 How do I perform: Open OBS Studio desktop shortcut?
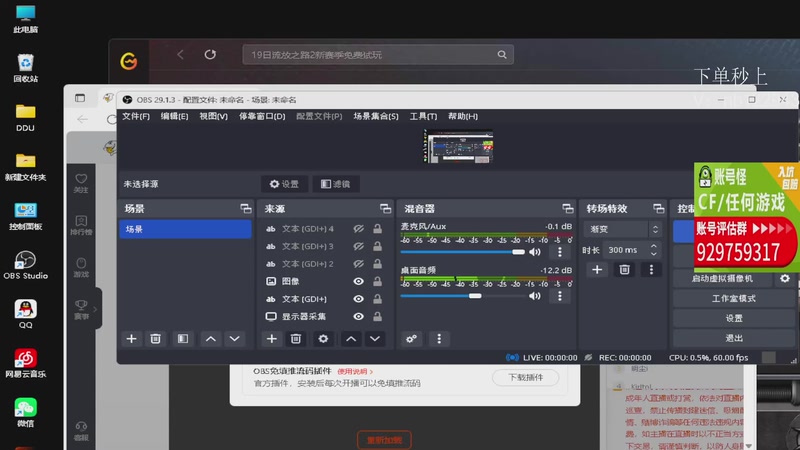pos(26,265)
